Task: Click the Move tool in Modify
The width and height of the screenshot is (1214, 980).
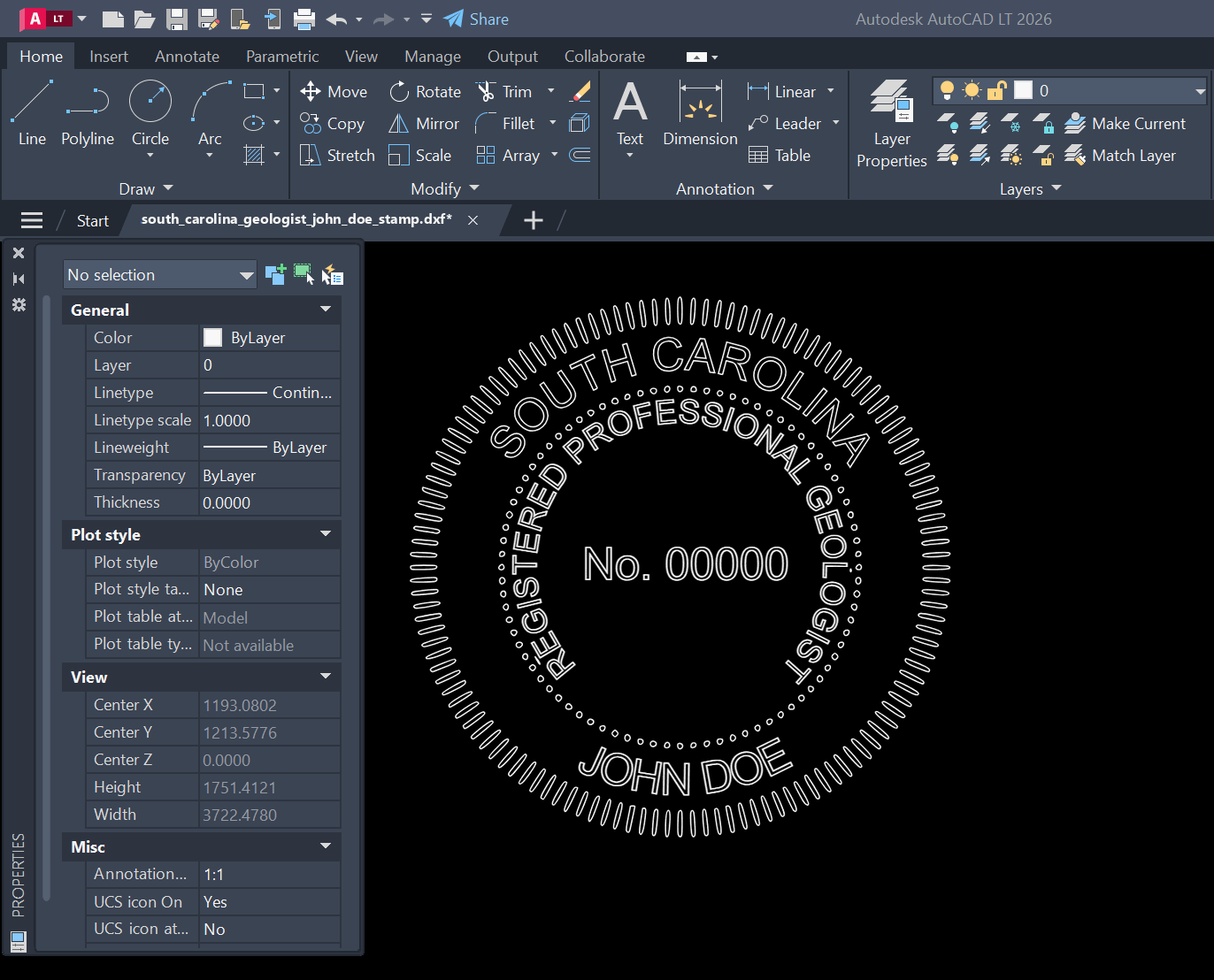Action: (x=334, y=92)
